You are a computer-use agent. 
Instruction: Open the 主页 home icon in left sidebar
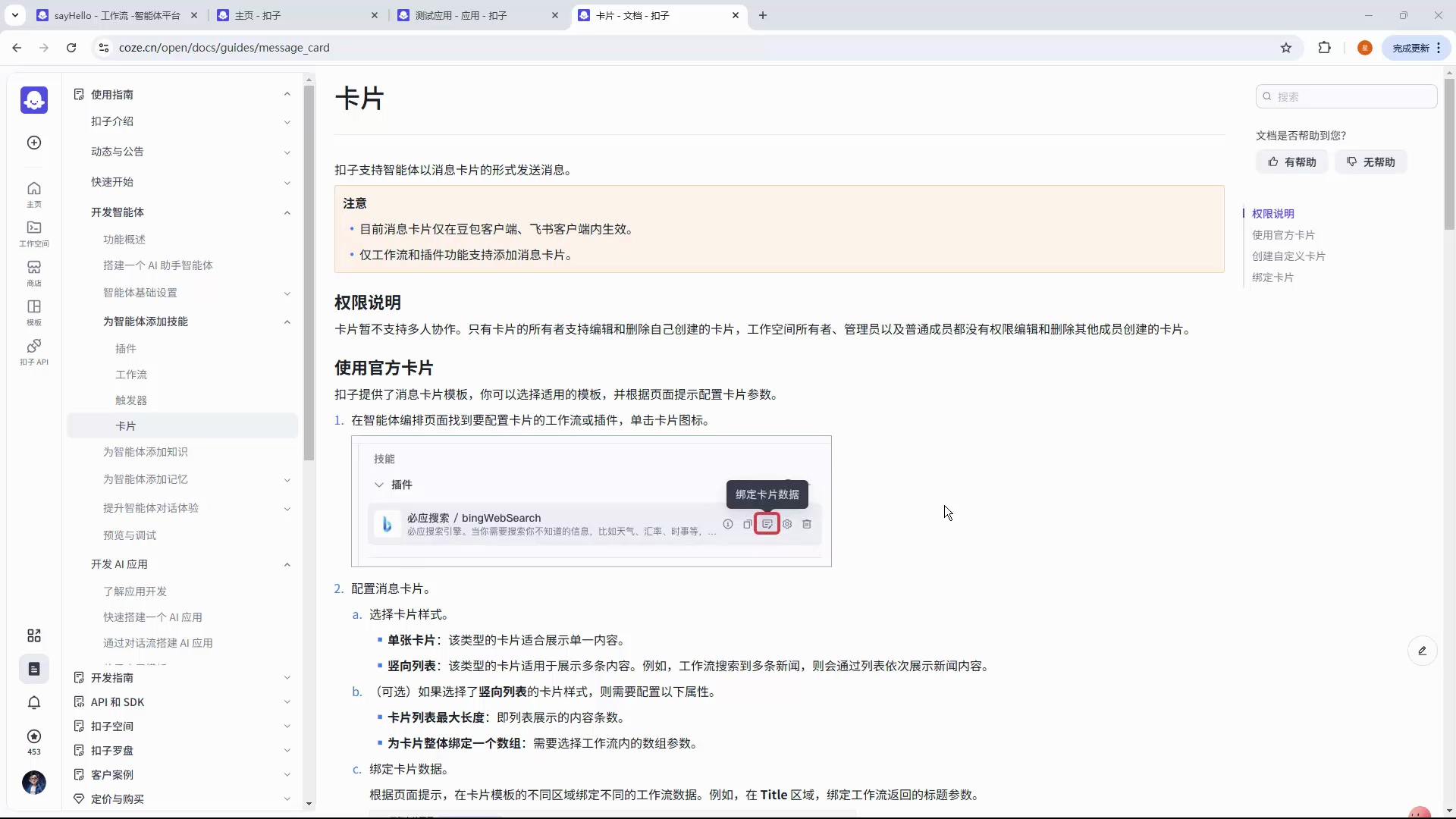[33, 194]
